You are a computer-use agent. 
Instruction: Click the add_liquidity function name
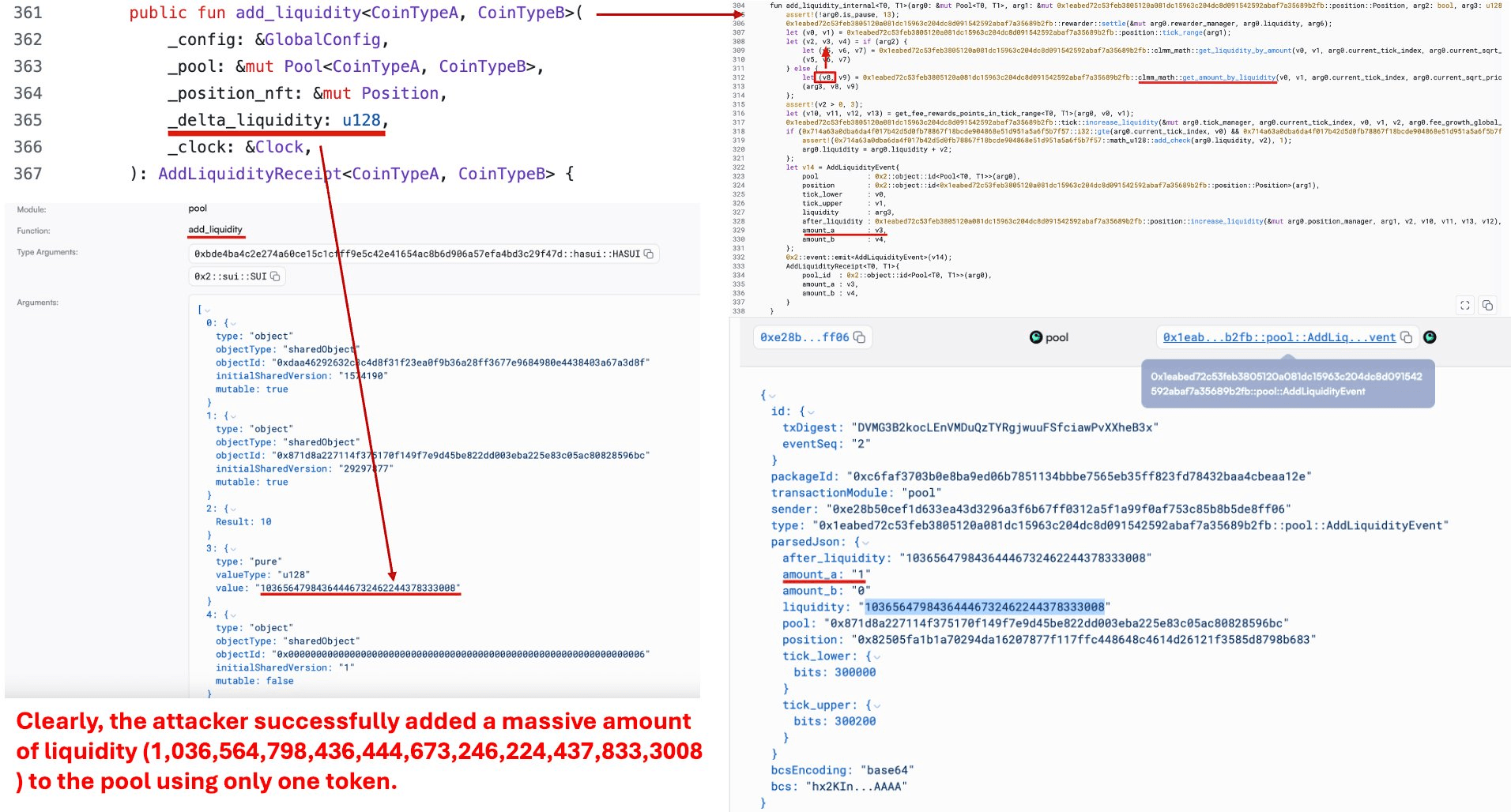[x=215, y=230]
